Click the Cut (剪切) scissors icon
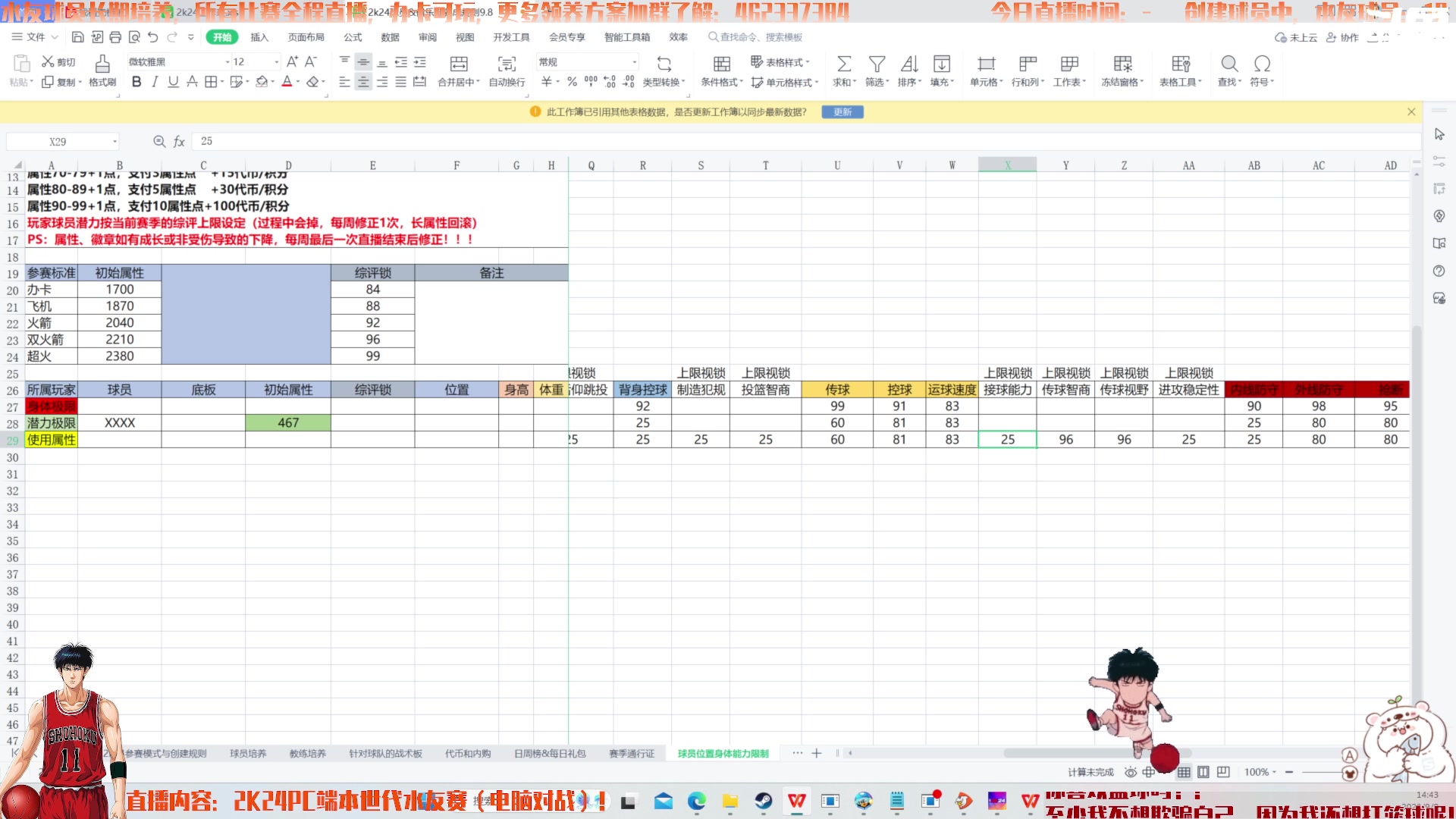 click(x=48, y=62)
